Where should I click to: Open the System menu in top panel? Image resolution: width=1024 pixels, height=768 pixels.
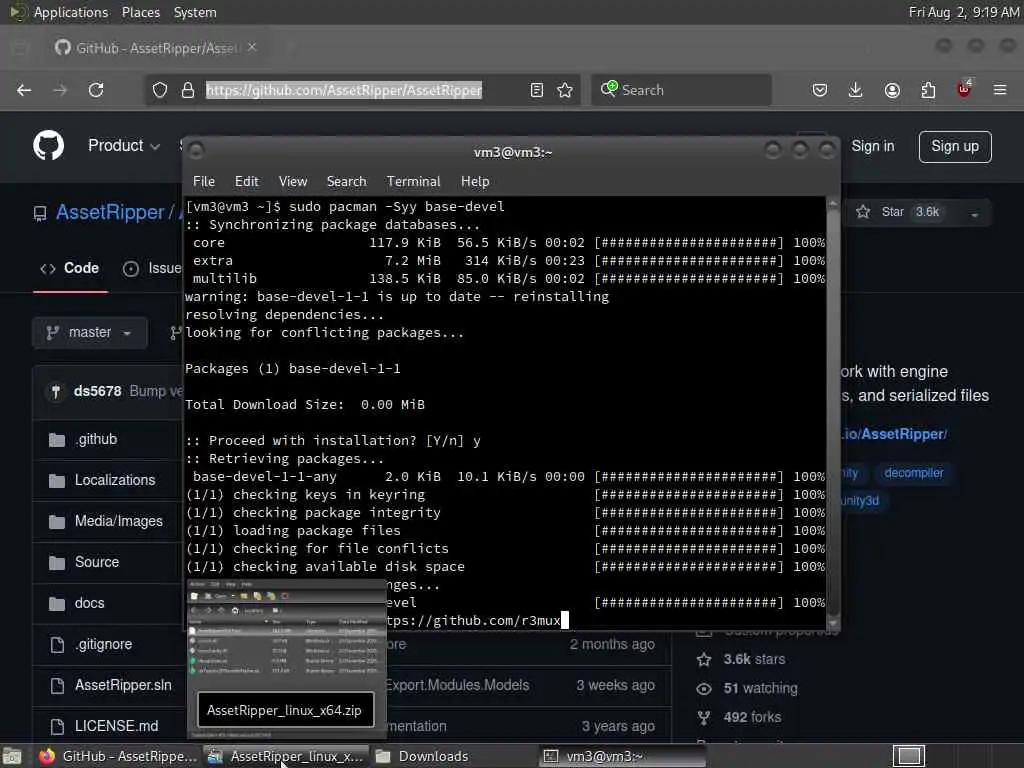click(x=195, y=12)
